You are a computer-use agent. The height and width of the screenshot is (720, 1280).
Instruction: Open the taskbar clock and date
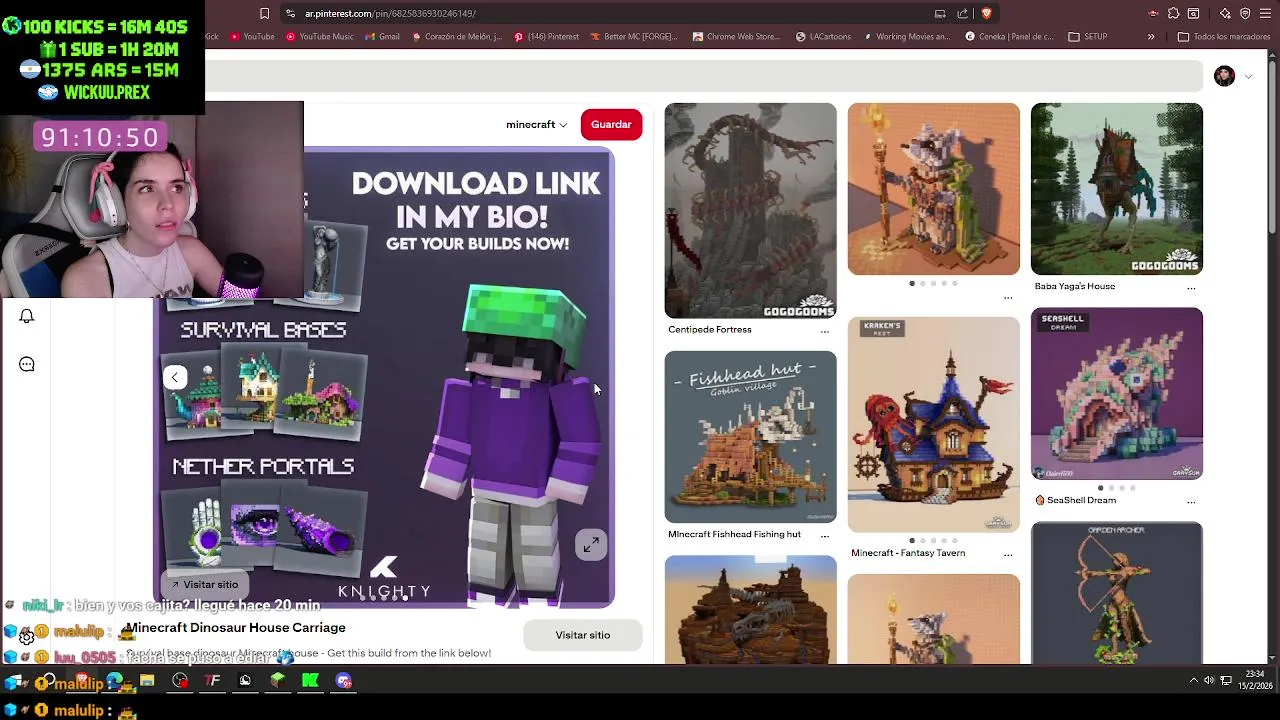tap(1255, 680)
